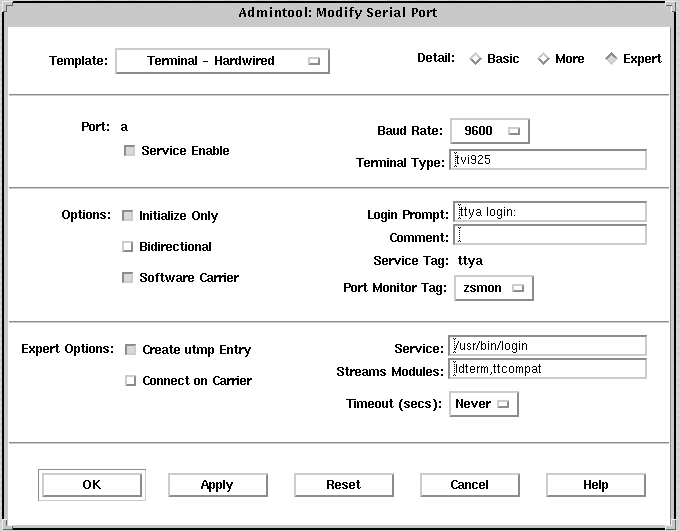Click the Cancel button
This screenshot has height=531, width=679.
pos(469,485)
